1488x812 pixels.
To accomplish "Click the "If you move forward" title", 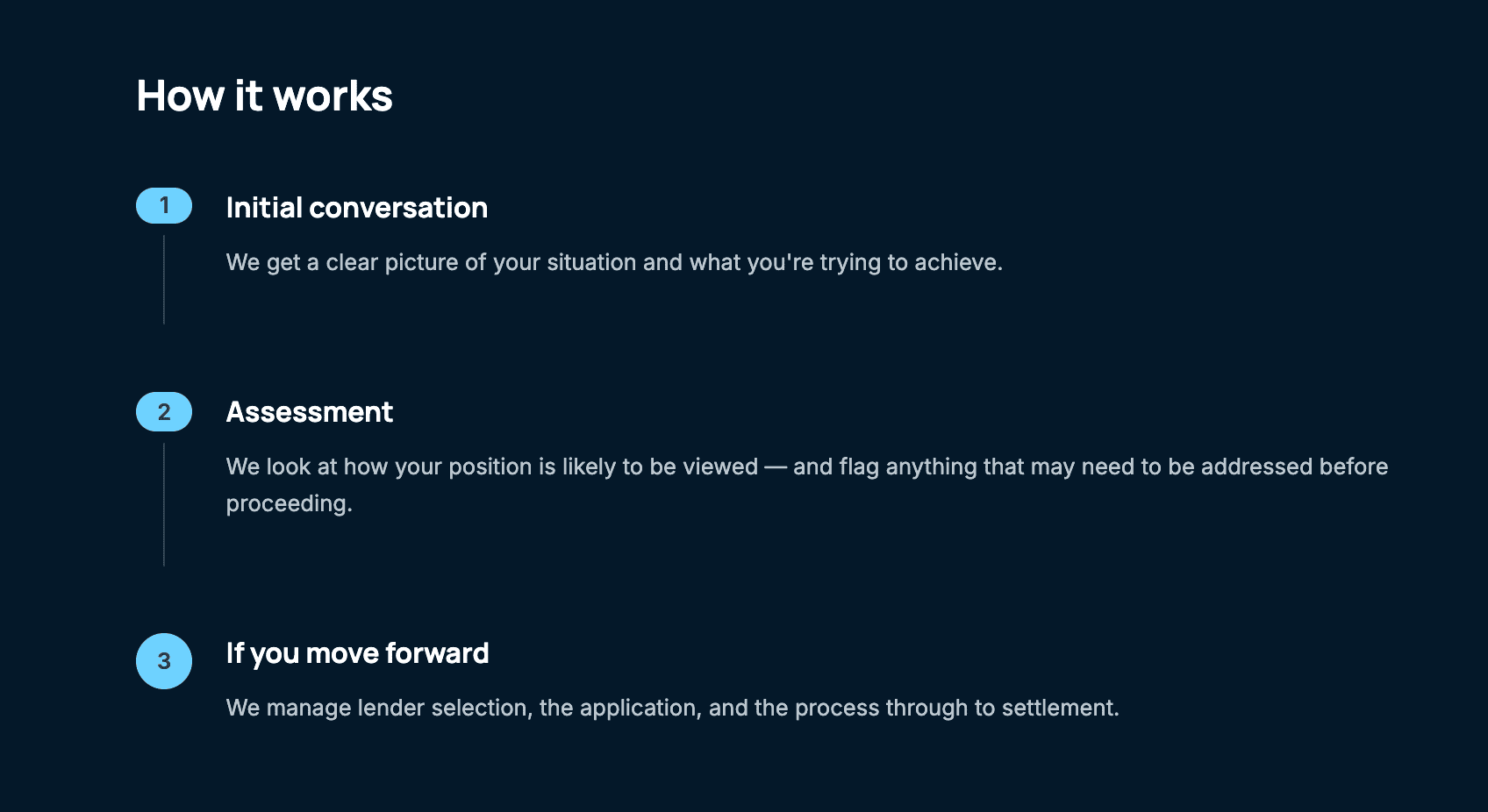I will tap(357, 653).
